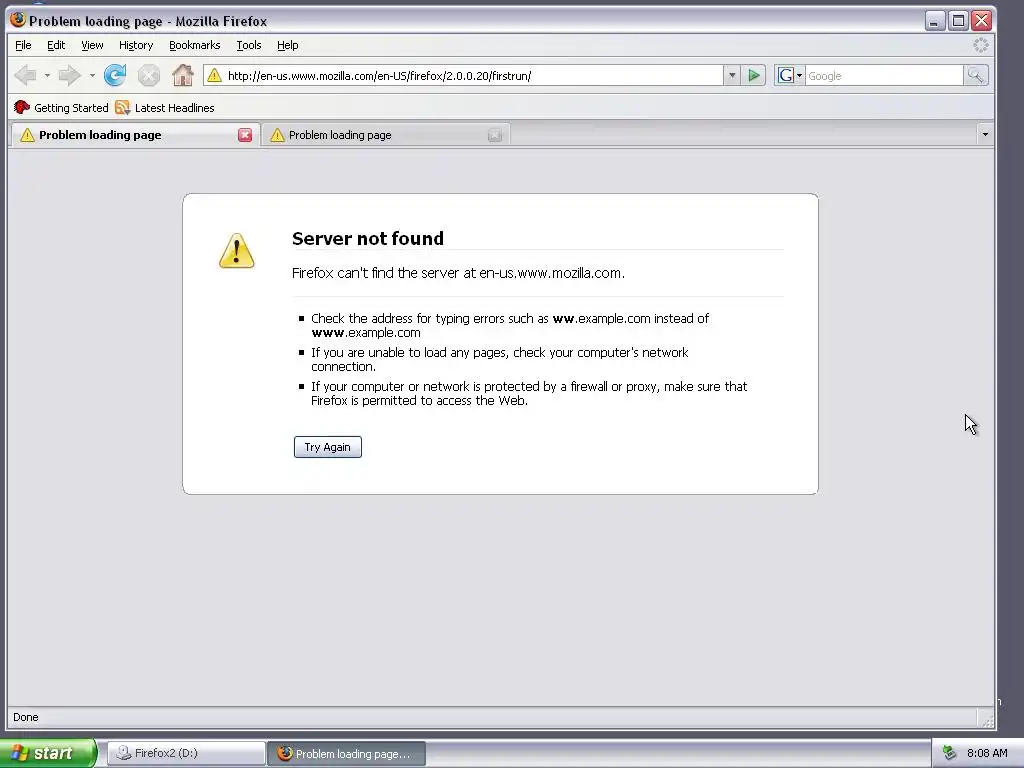Screen dimensions: 1024x768
Task: Click the Back navigation arrow
Action: click(26, 76)
